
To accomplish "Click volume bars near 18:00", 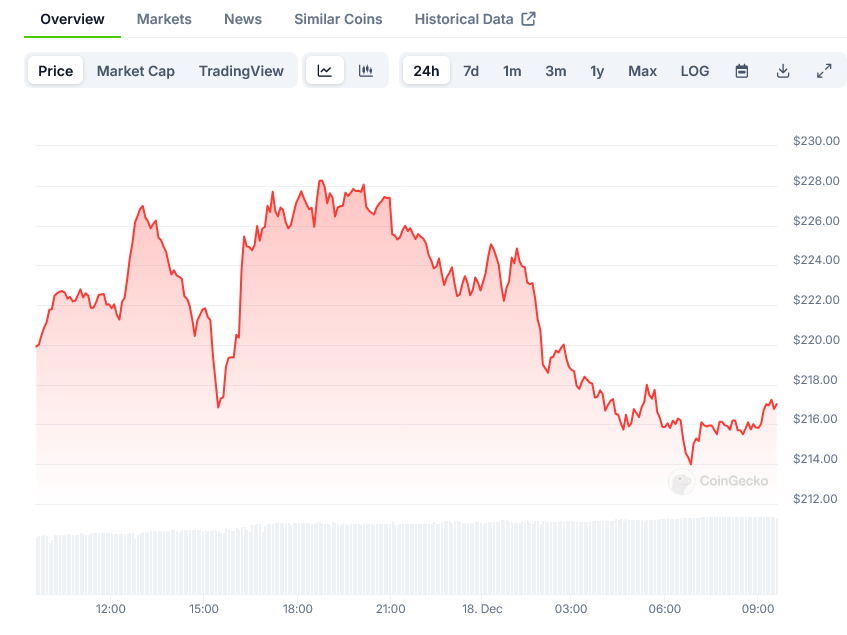I will pos(298,558).
